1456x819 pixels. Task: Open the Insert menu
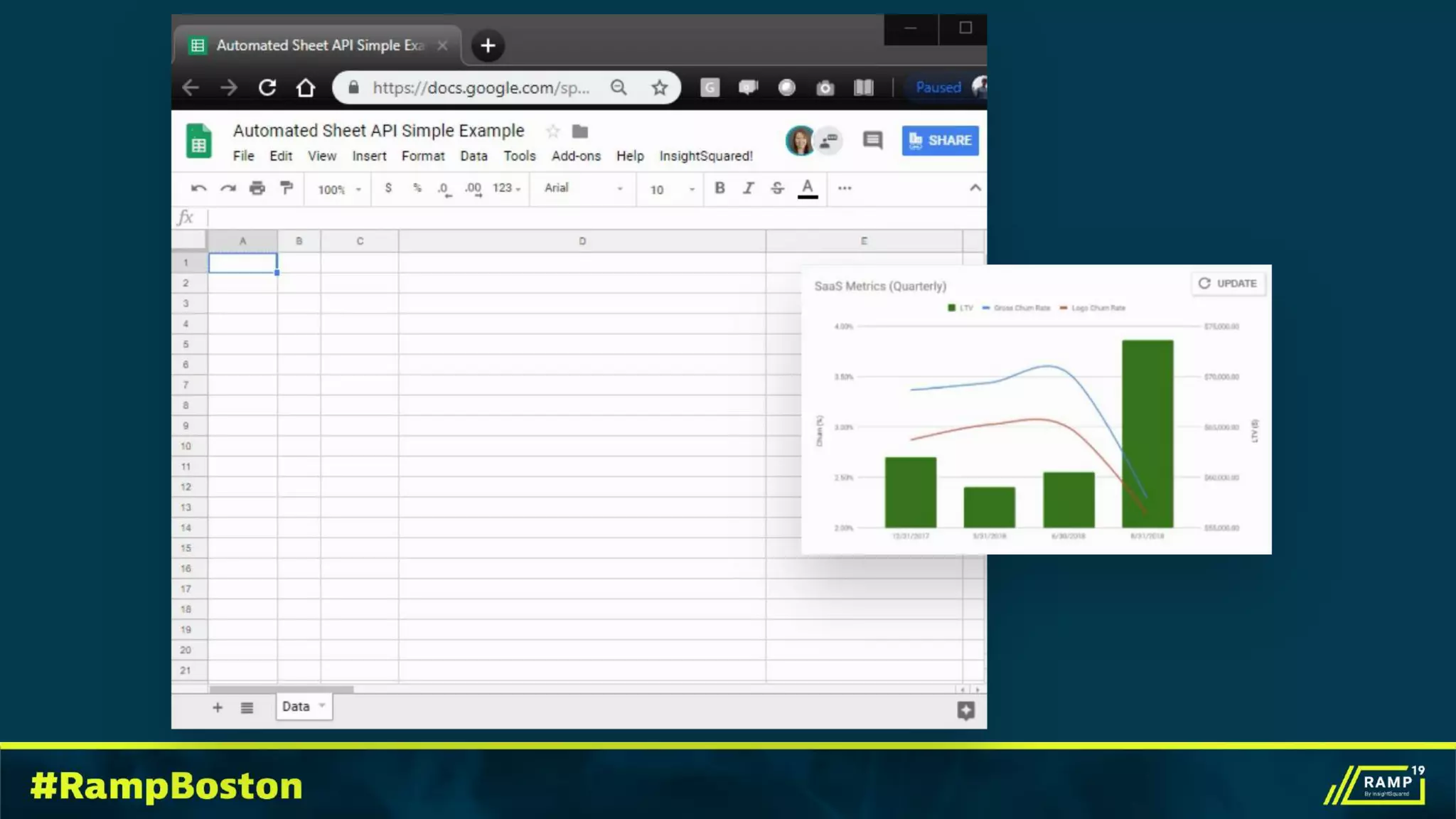click(x=369, y=156)
